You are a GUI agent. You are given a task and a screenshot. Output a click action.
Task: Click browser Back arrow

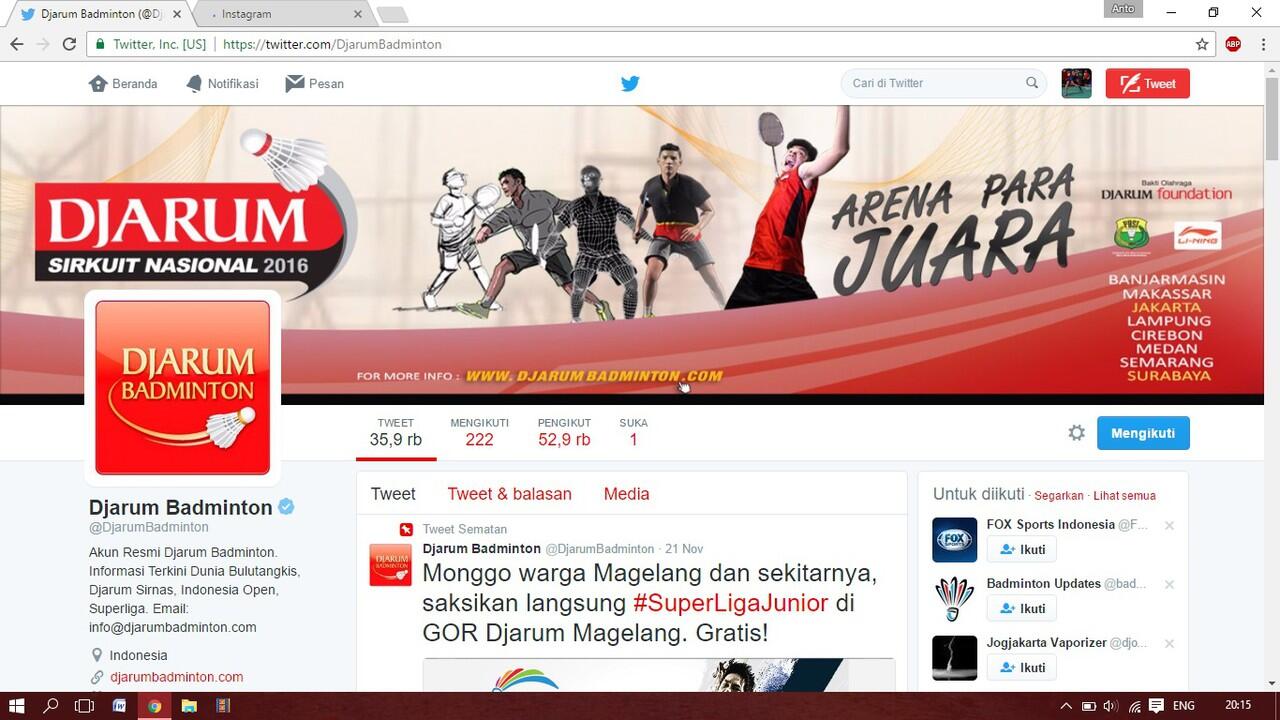point(17,44)
